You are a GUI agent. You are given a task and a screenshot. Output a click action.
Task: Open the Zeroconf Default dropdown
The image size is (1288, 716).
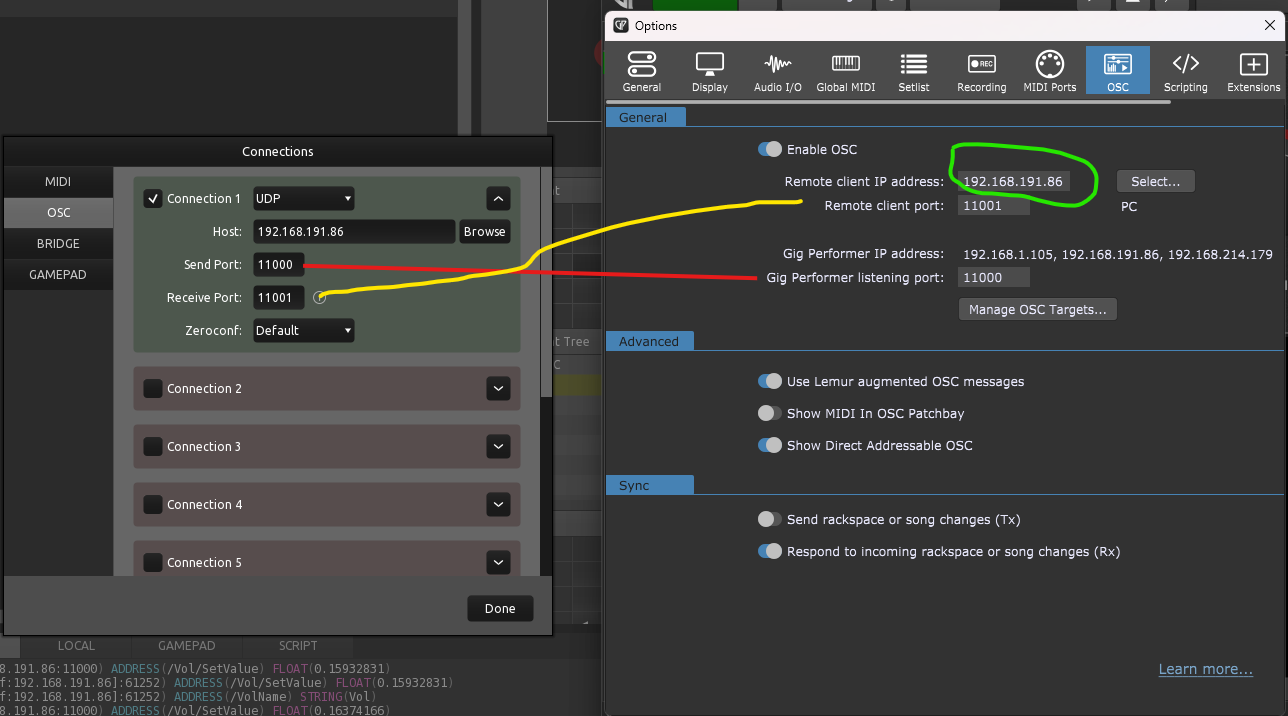tap(303, 331)
